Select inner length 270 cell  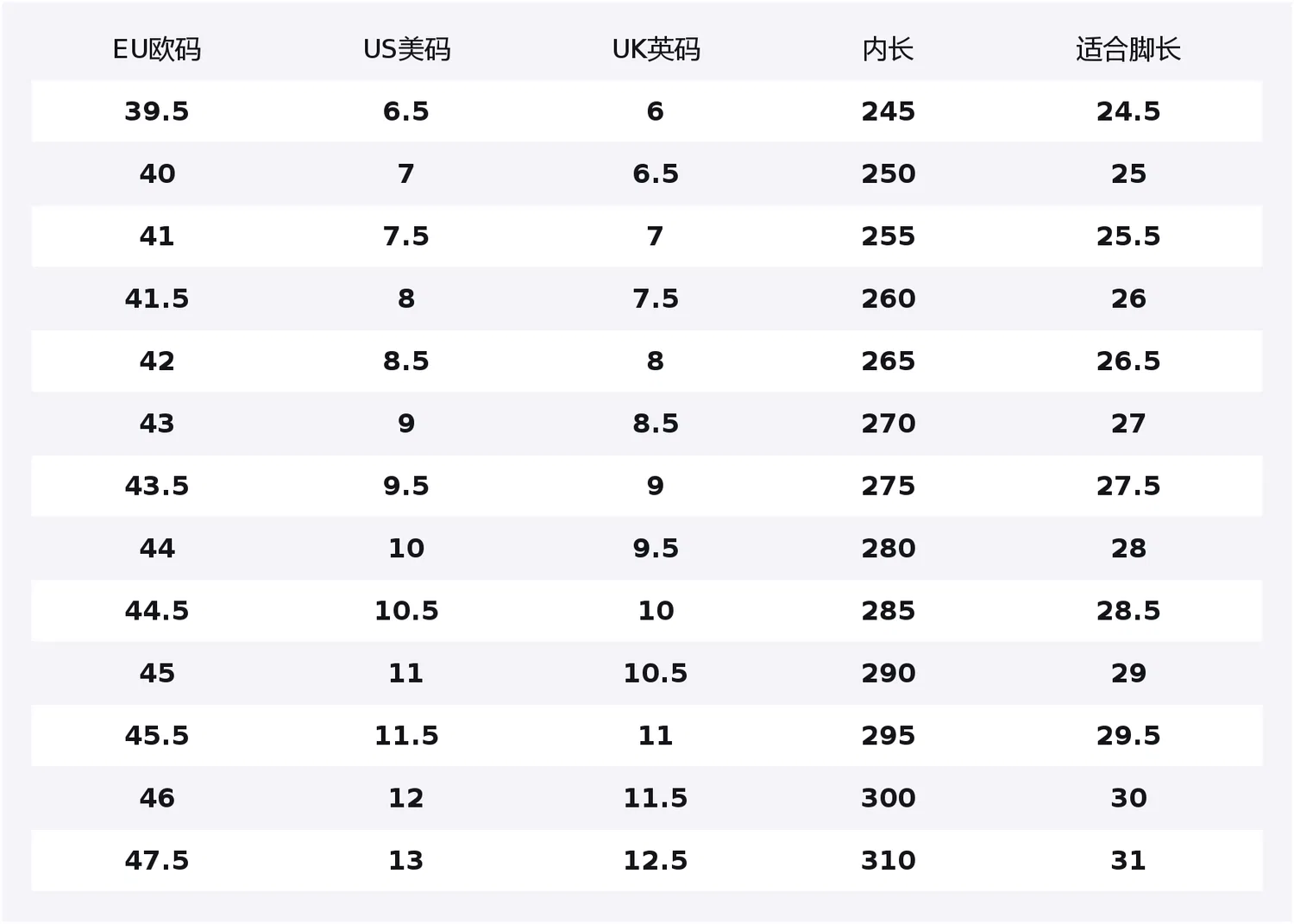point(888,424)
